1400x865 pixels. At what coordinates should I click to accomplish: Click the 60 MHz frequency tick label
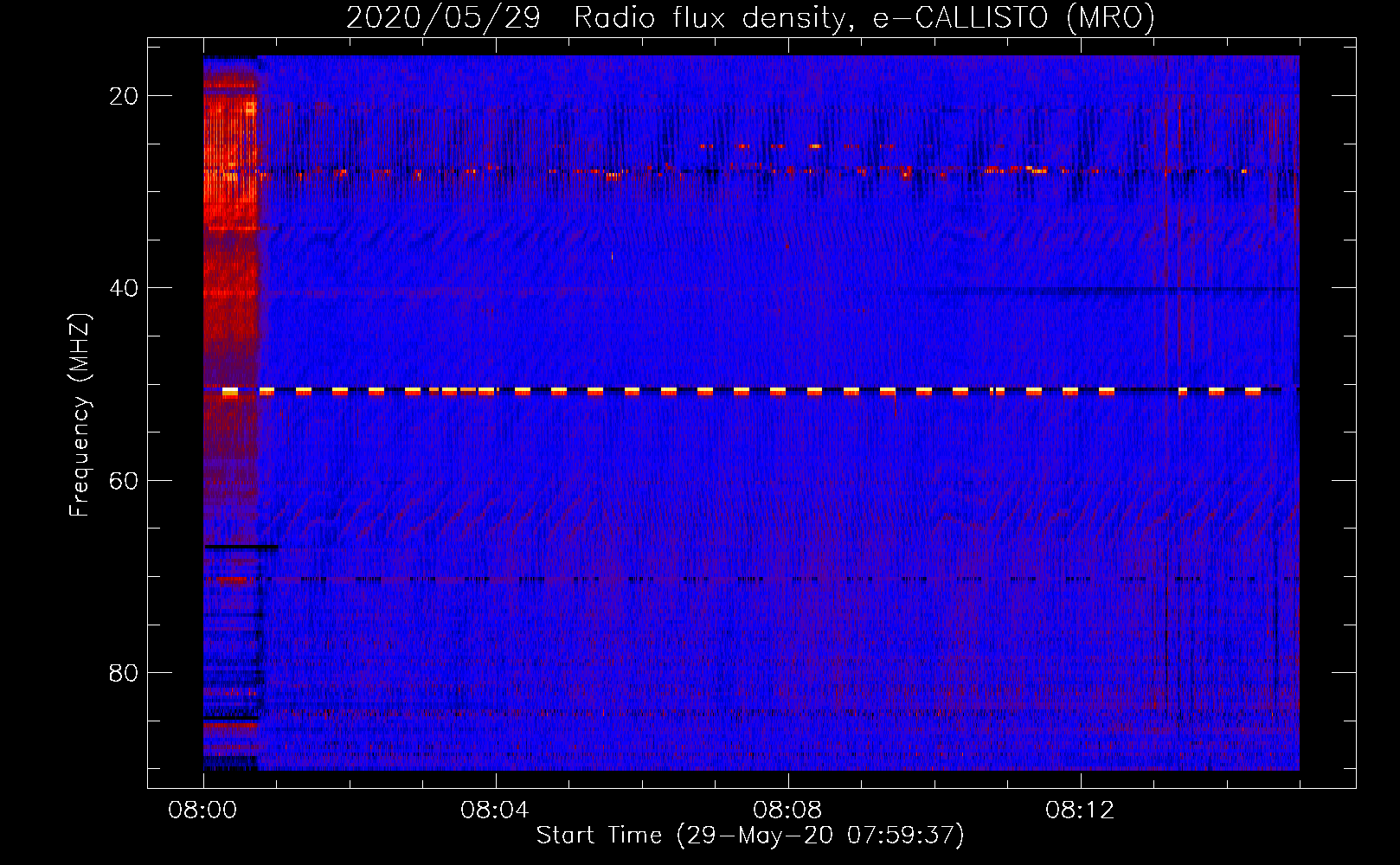[124, 480]
